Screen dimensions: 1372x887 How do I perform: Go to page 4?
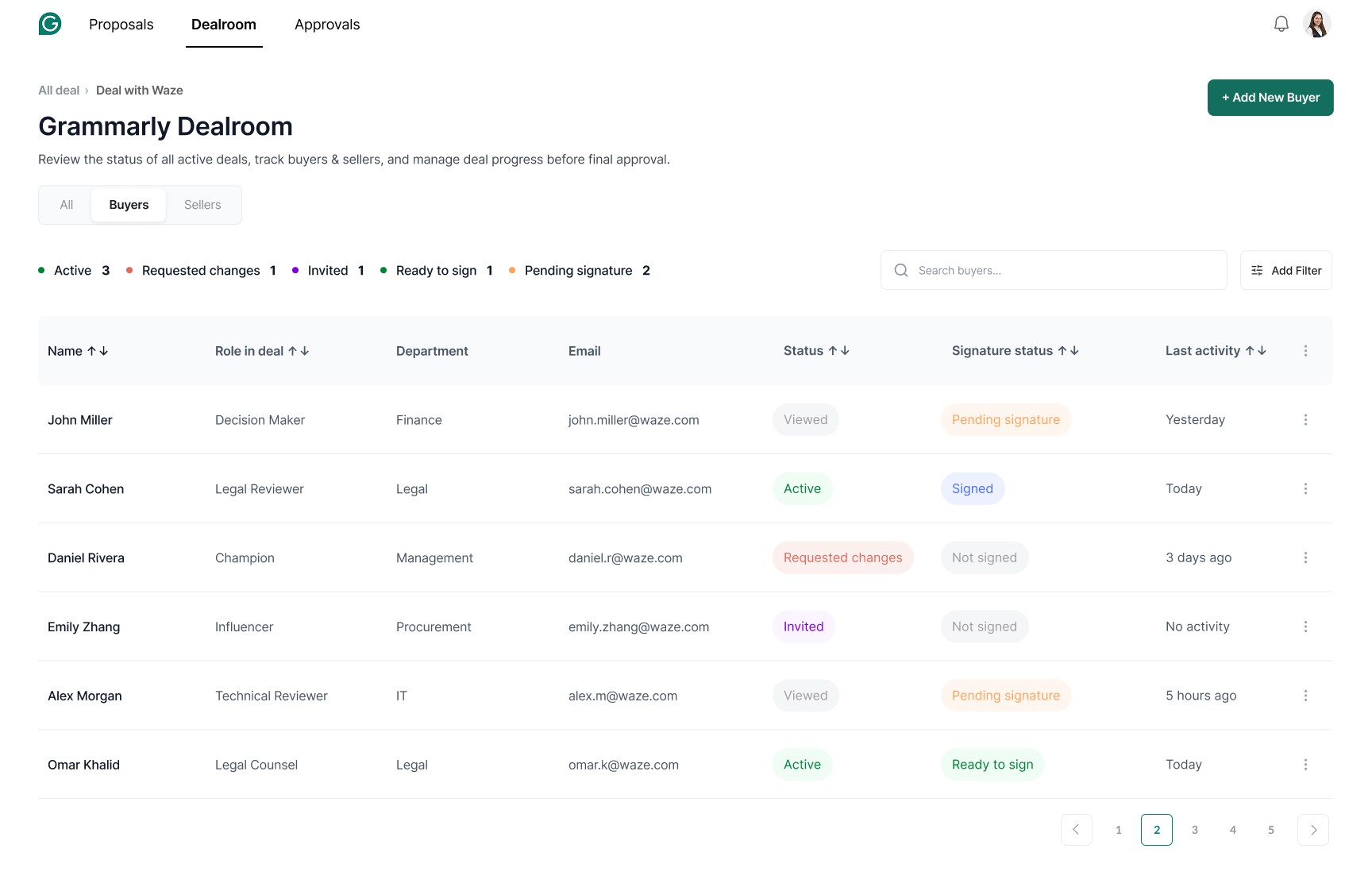tap(1233, 830)
